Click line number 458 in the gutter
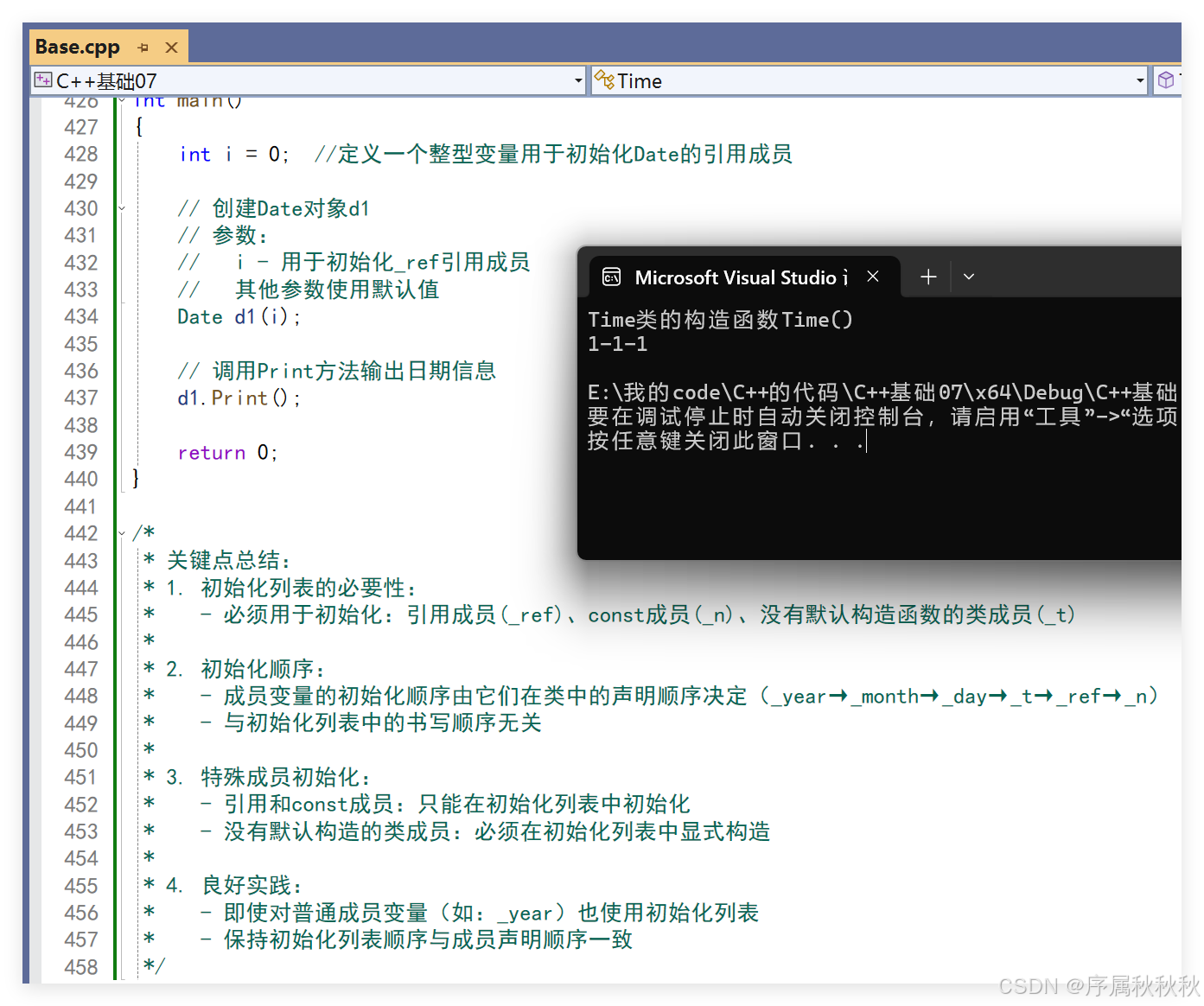Viewport: 1204px width, 1006px height. (x=81, y=967)
